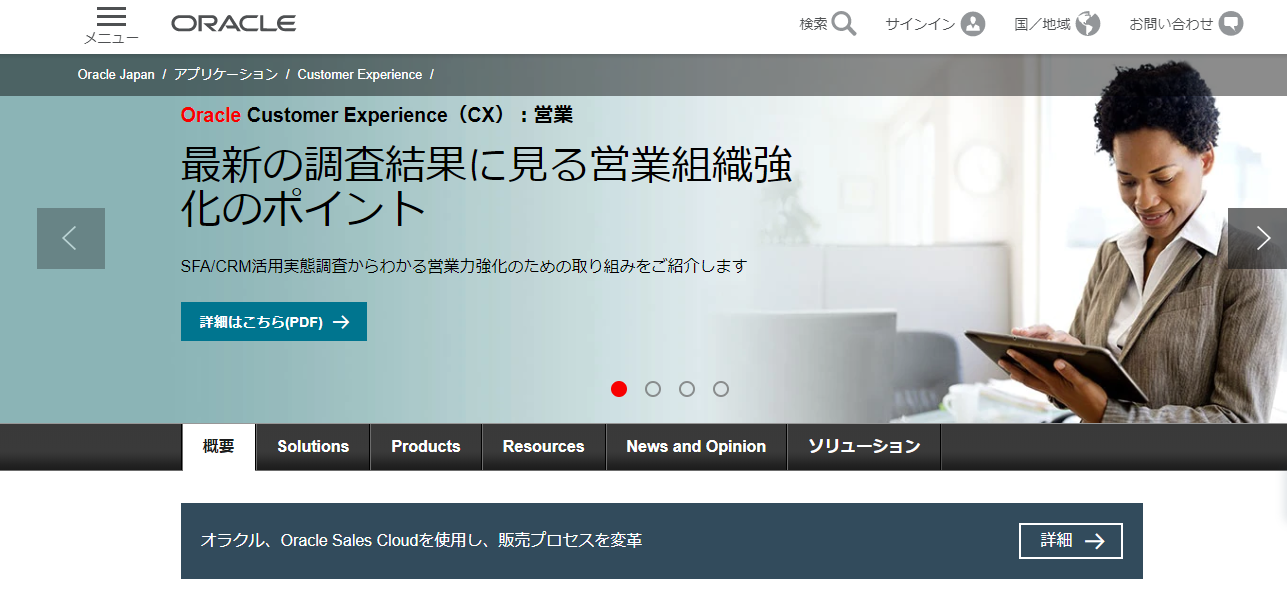Click the SFA/CRM活用実態調査 subtitle text
The image size is (1287, 589).
coord(464,266)
